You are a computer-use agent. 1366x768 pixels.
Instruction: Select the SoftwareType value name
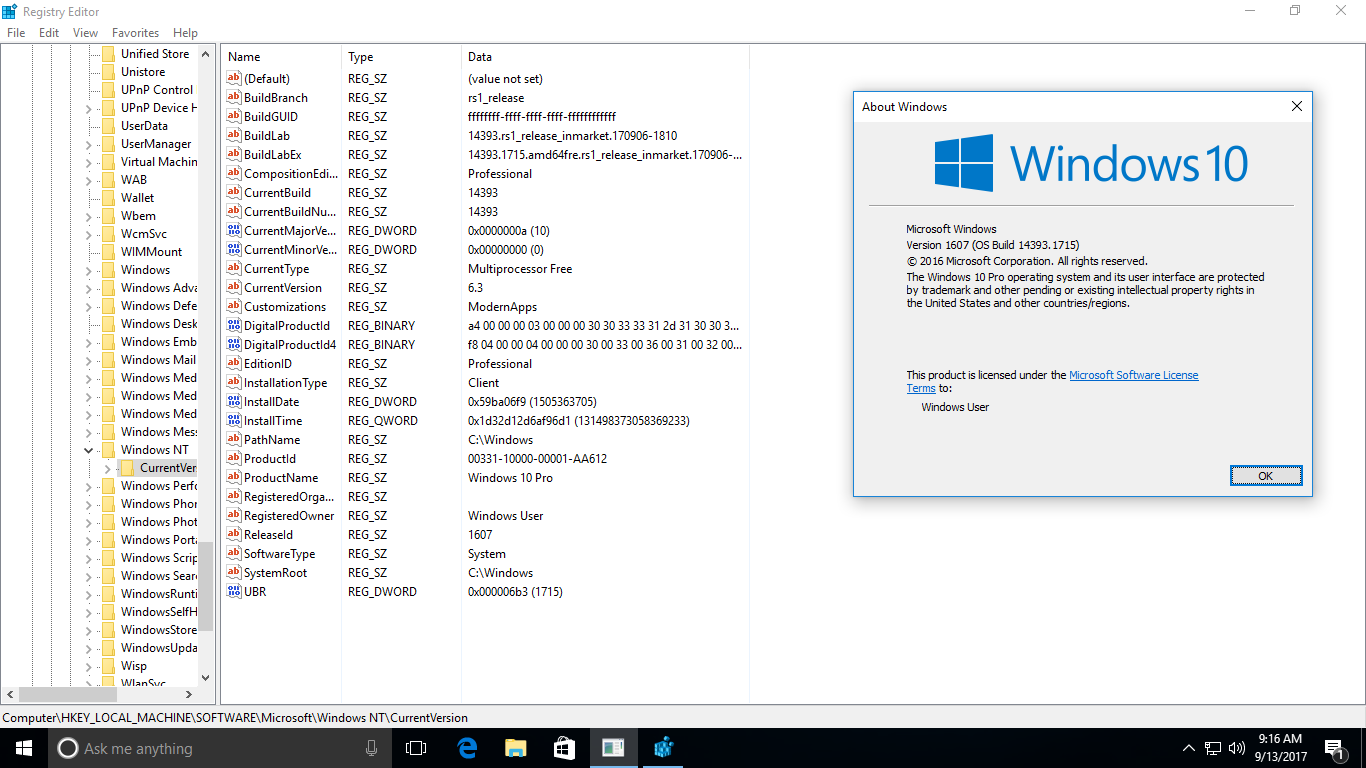point(280,554)
